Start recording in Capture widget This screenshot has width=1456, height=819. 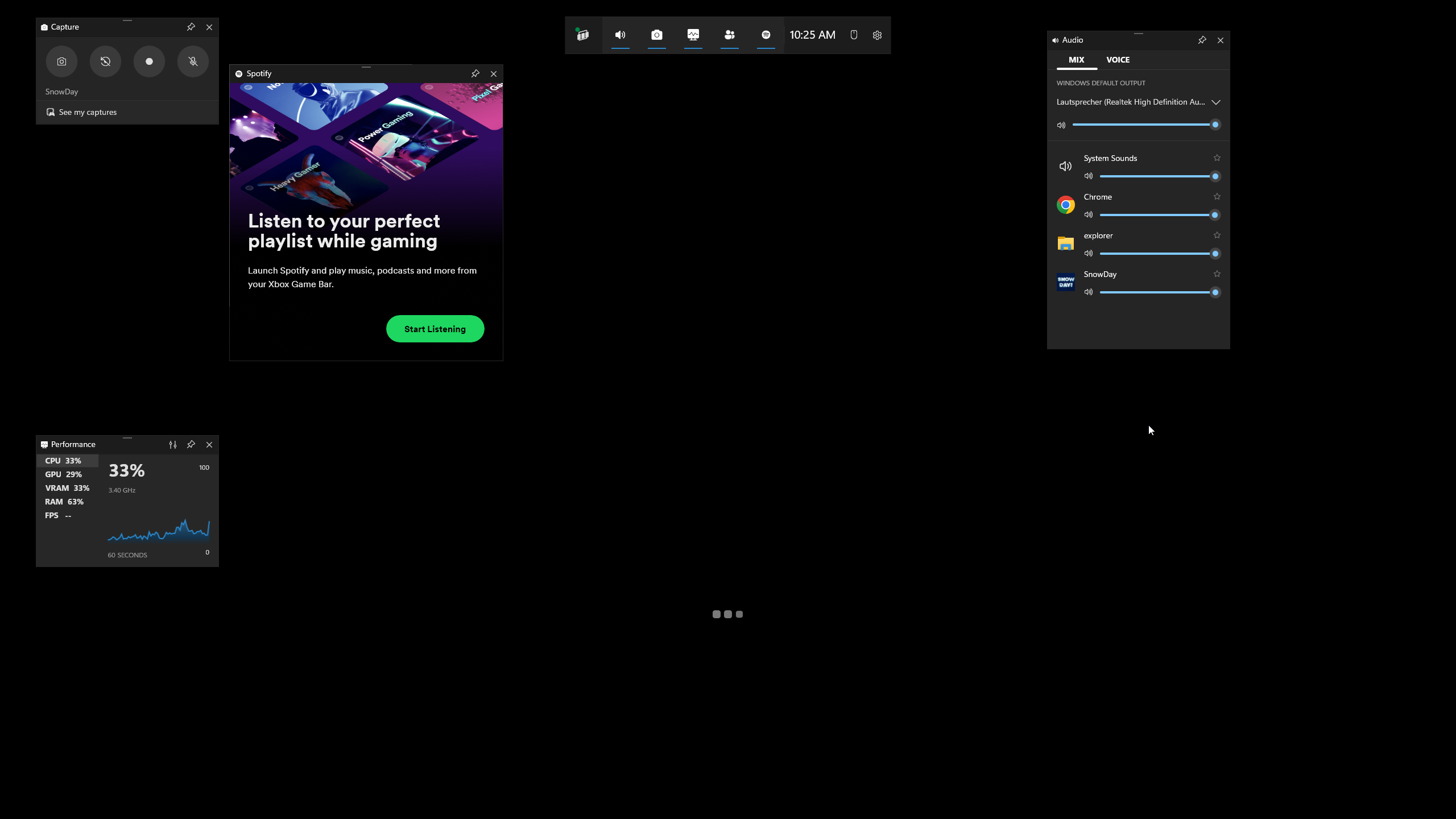(x=149, y=61)
